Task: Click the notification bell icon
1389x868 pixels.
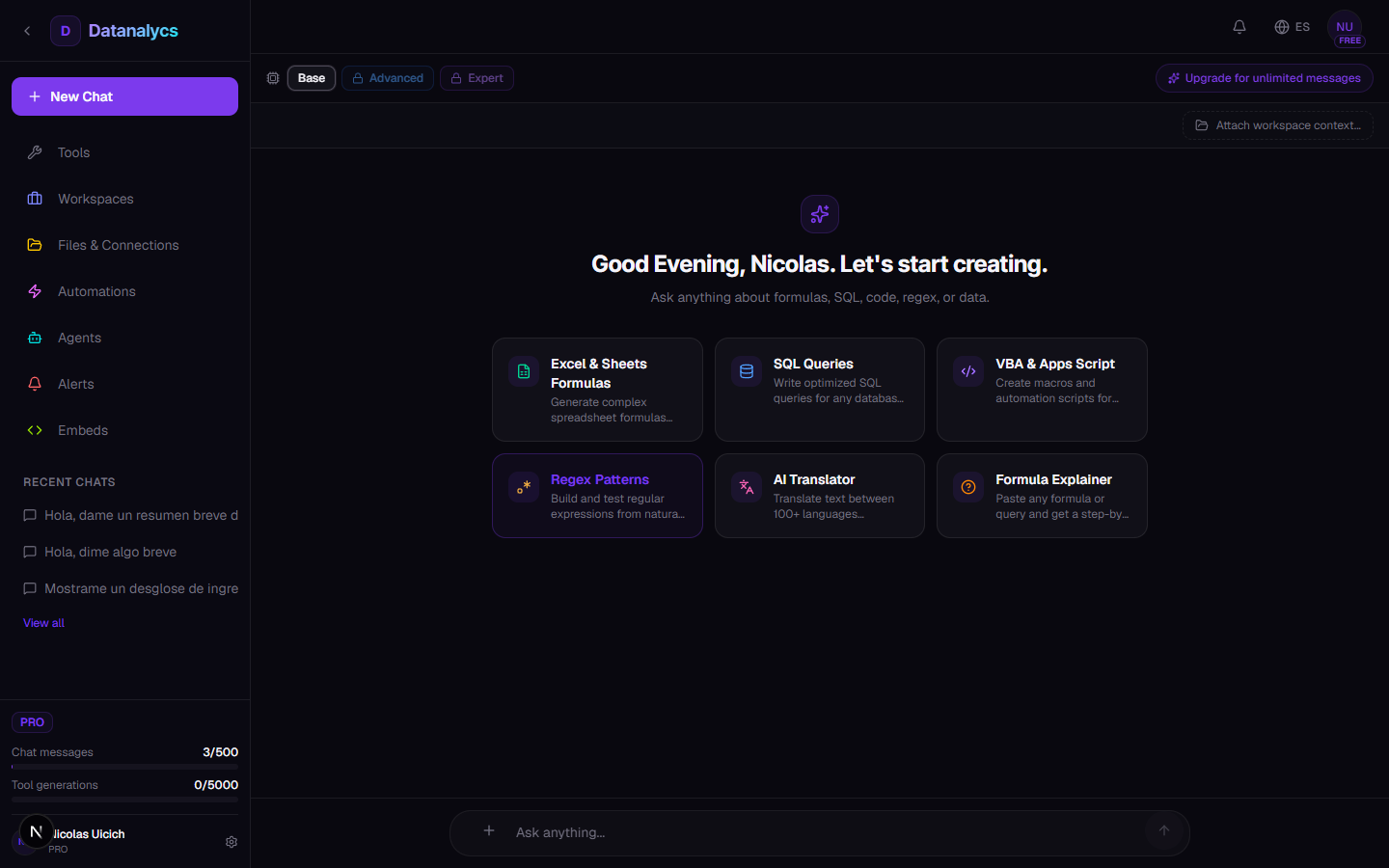Action: [1239, 27]
